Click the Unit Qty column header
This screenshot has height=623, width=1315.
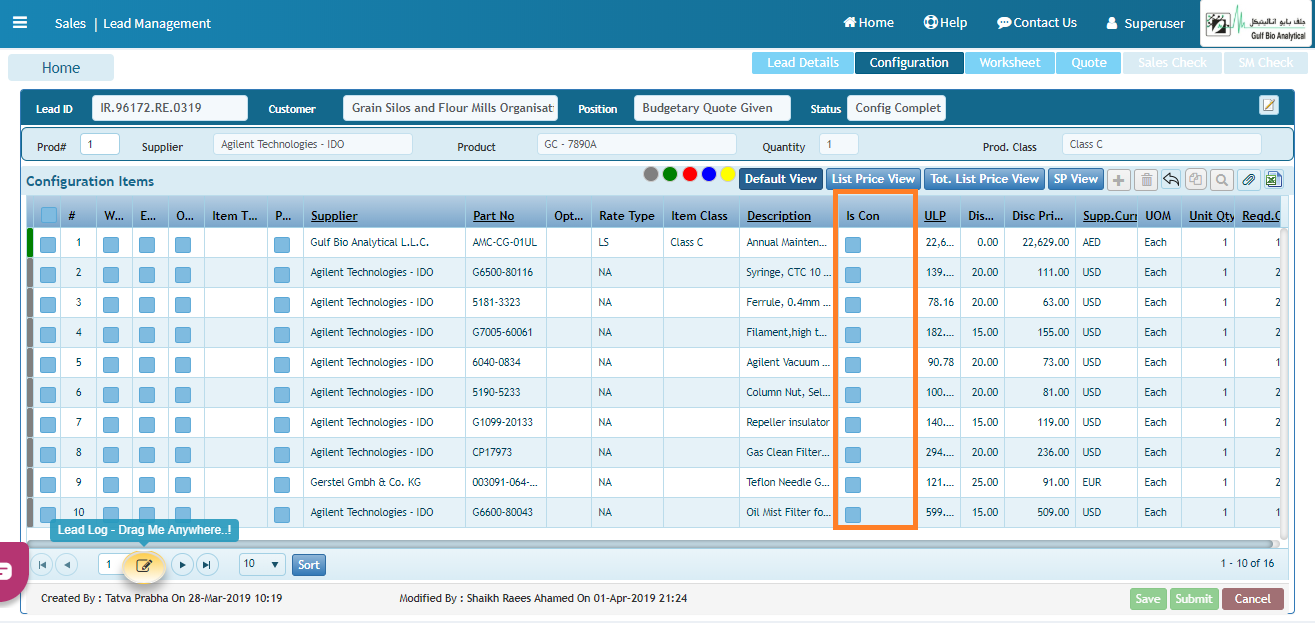[x=1211, y=216]
